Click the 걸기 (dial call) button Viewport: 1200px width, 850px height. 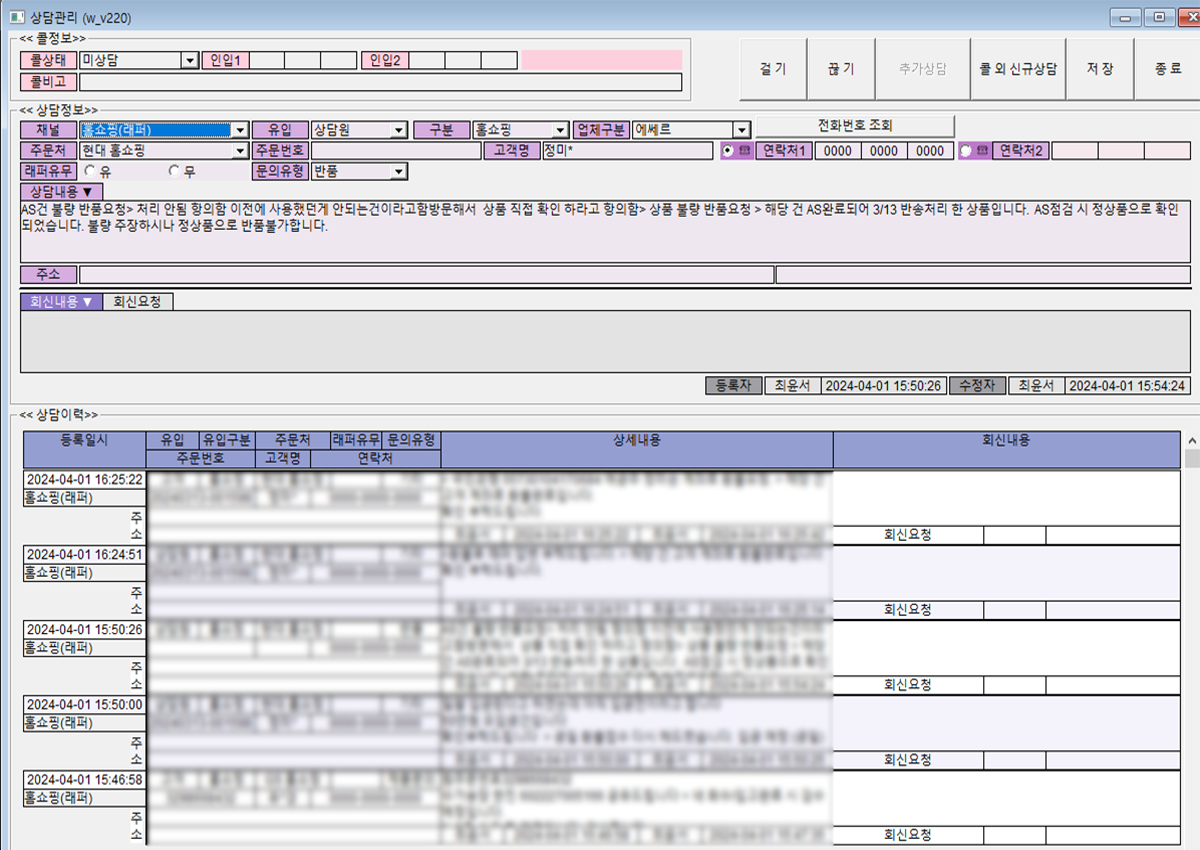click(x=772, y=69)
